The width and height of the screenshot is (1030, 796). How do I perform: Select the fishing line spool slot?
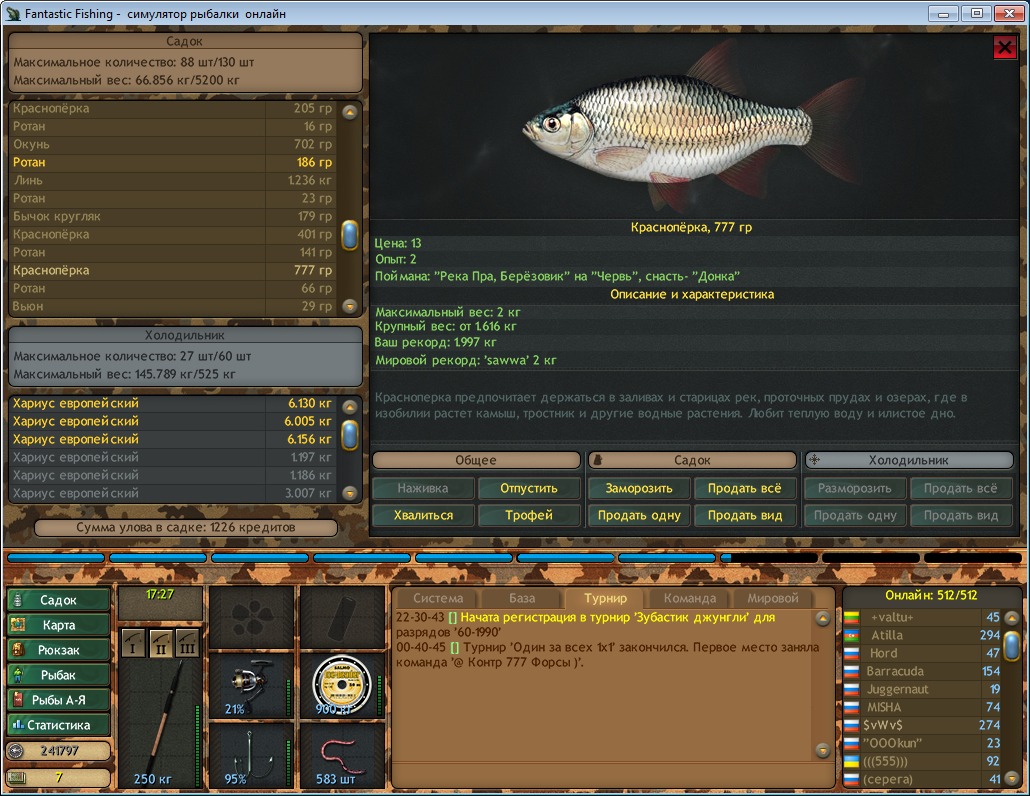[342, 683]
